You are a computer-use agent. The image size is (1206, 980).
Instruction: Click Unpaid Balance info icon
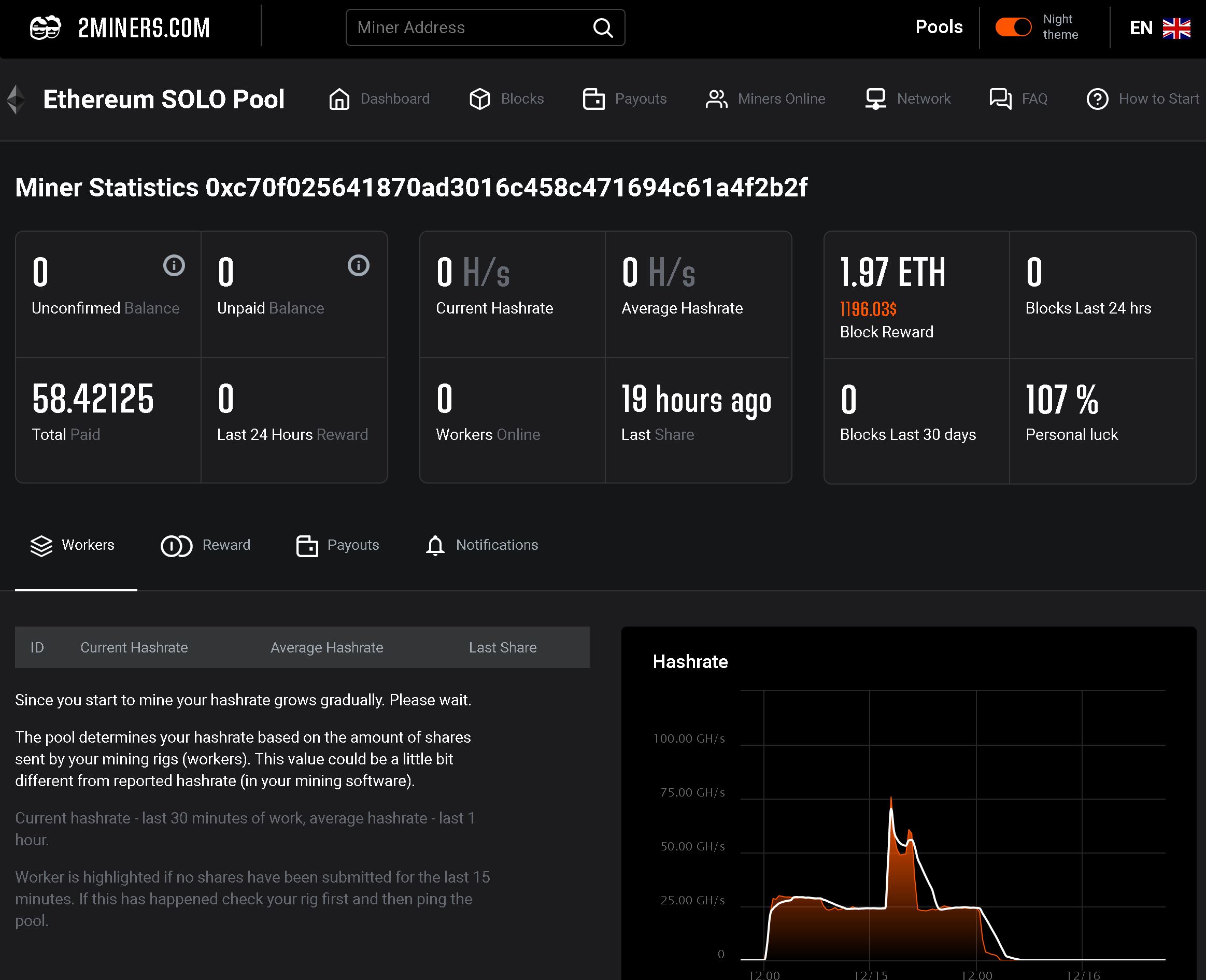coord(359,265)
